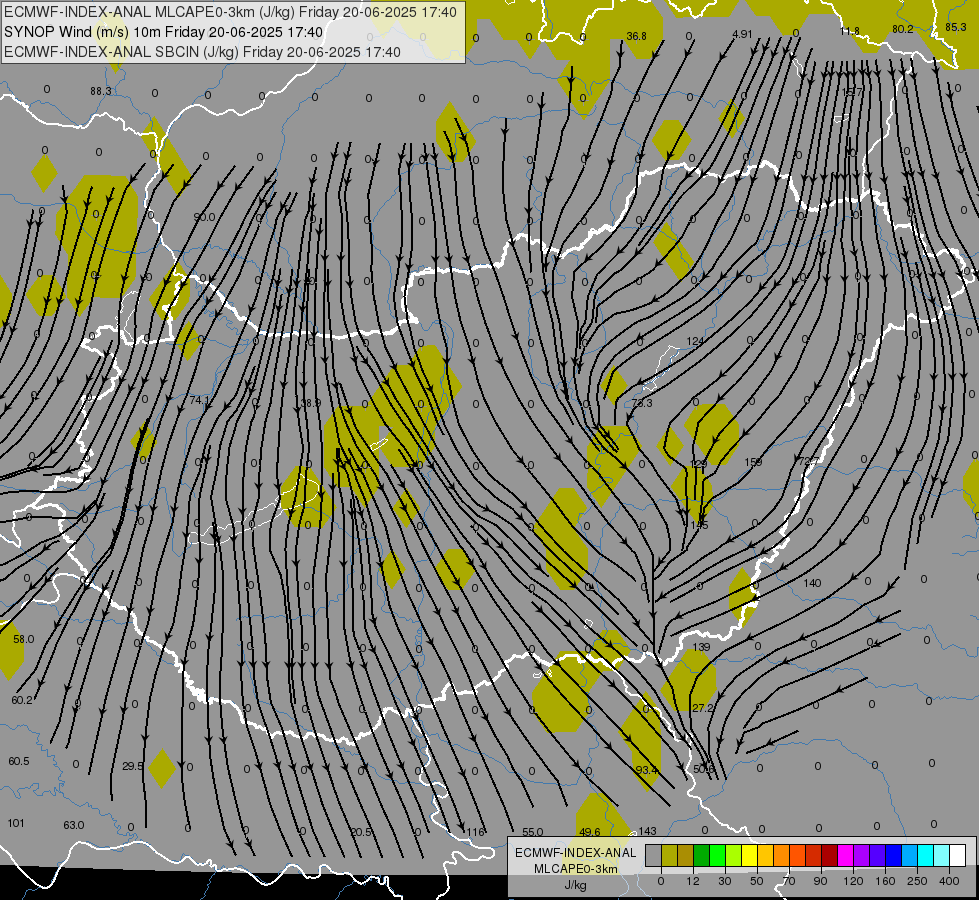979x900 pixels.
Task: Click the map value 80.2
Action: (903, 29)
